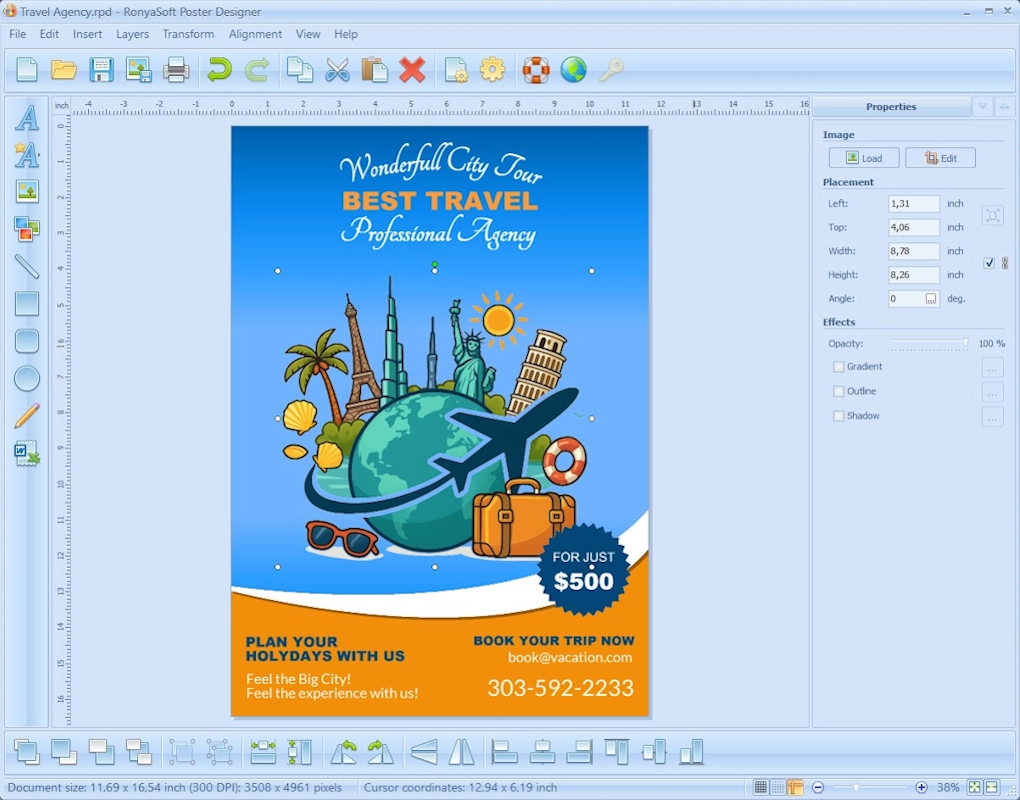The image size is (1020, 800).
Task: Click the green Undo arrow
Action: tap(219, 70)
